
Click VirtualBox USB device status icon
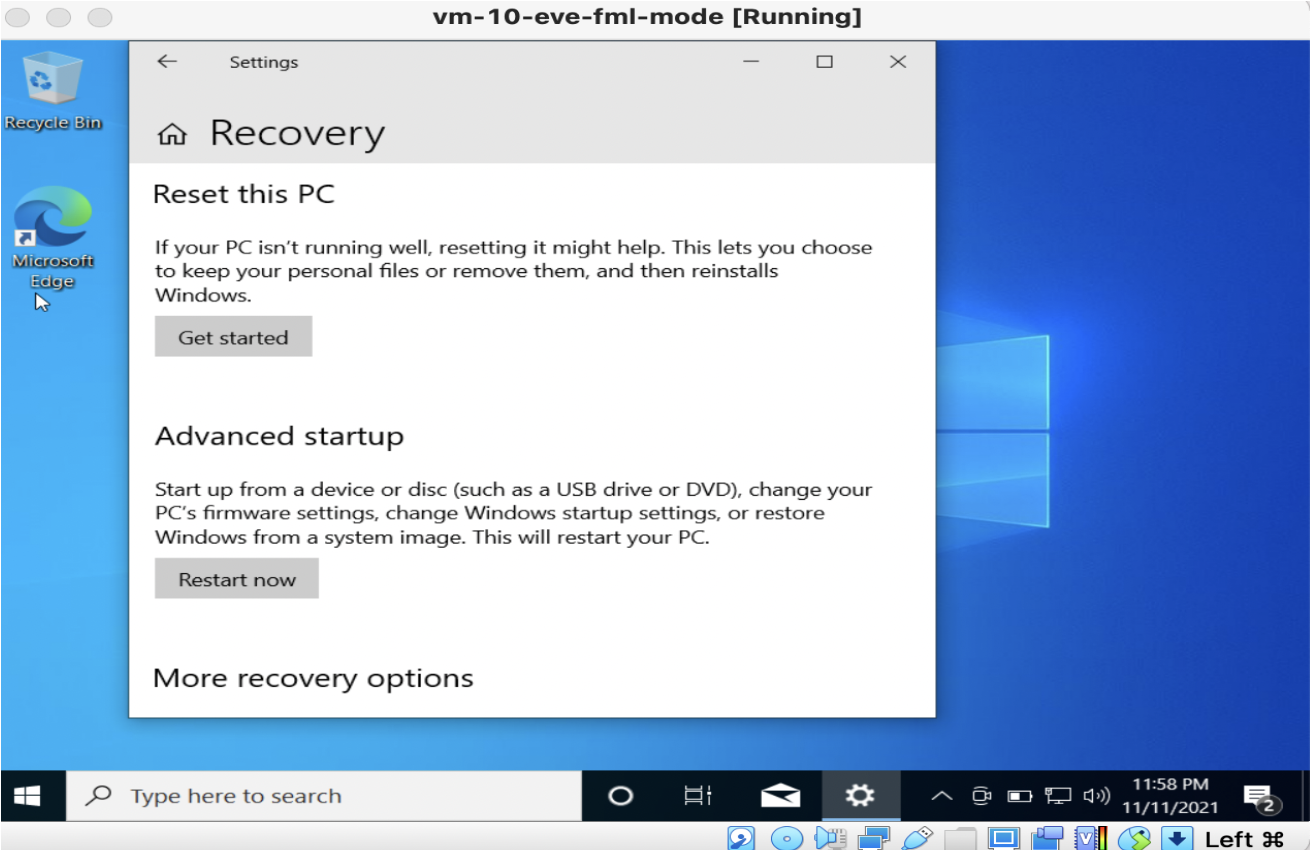click(916, 838)
